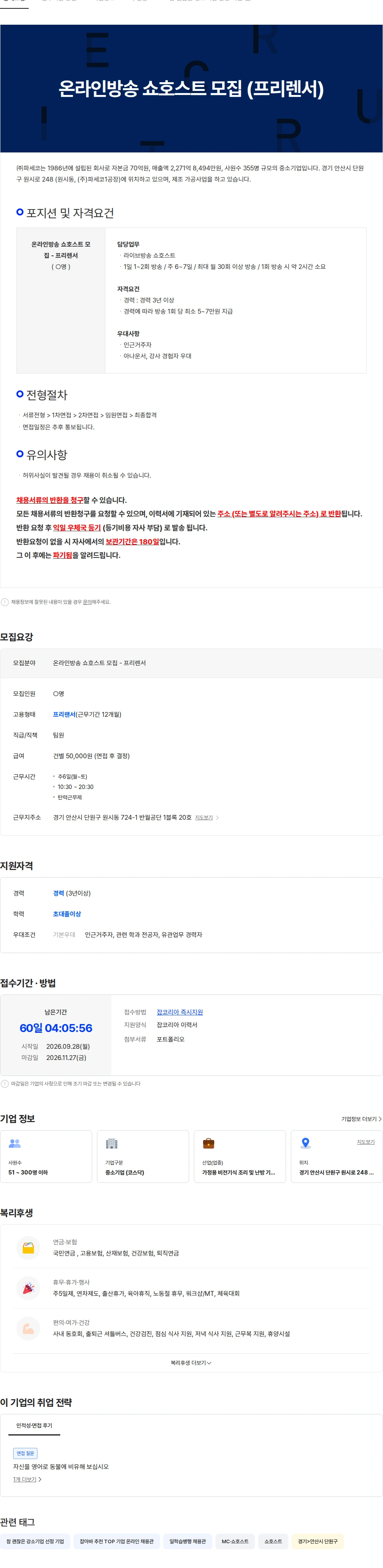This screenshot has width=383, height=1568.
Task: Click the map pin icon above 위치
Action: 306,1143
